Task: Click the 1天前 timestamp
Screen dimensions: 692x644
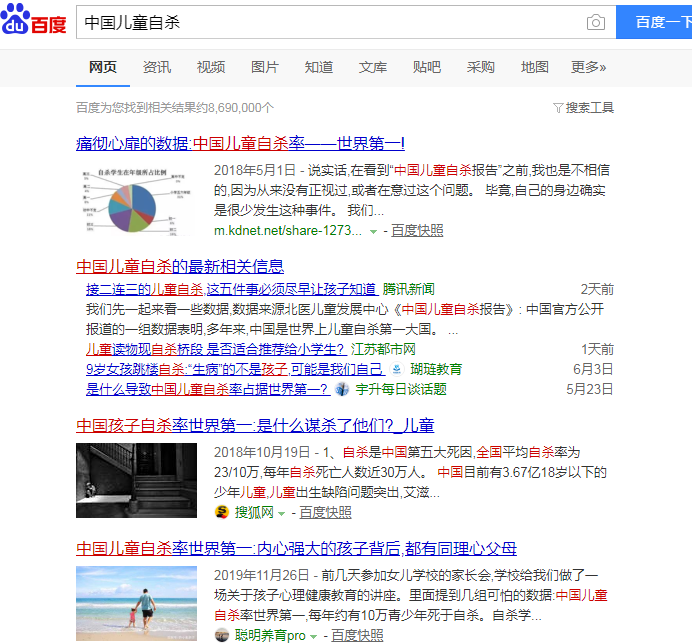Action: 597,349
